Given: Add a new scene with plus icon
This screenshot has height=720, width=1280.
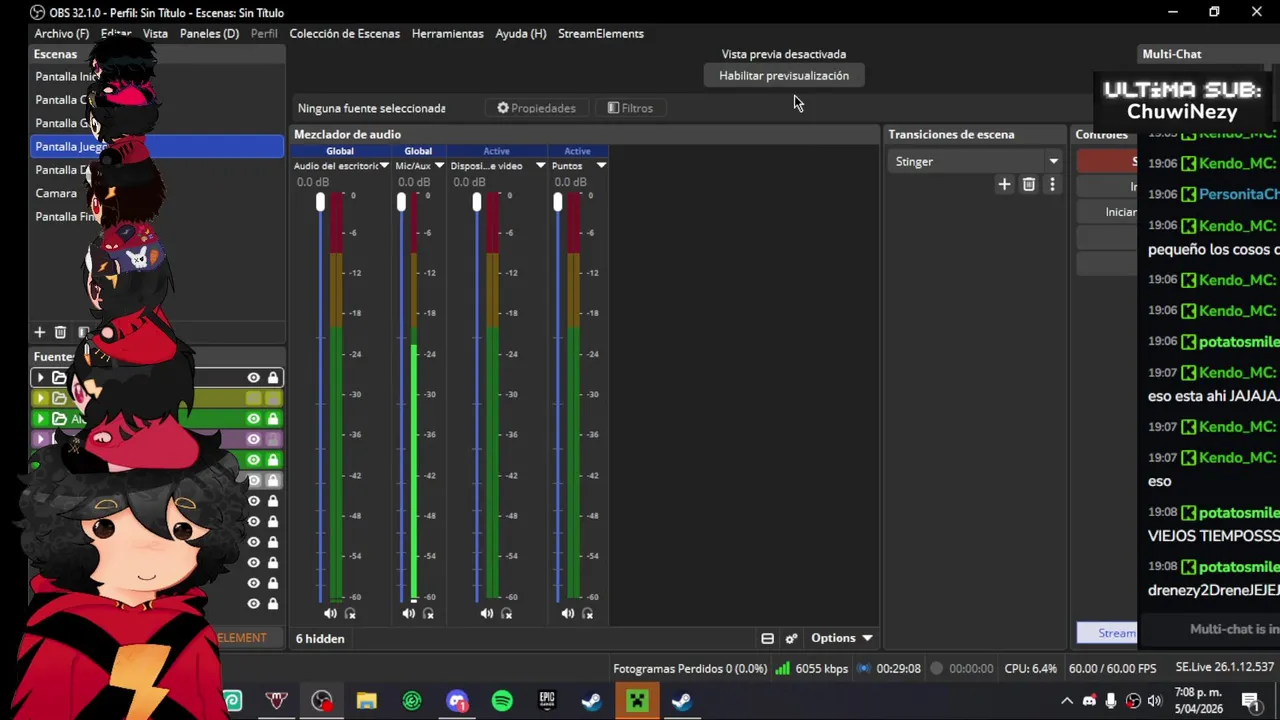Looking at the screenshot, I should [40, 332].
